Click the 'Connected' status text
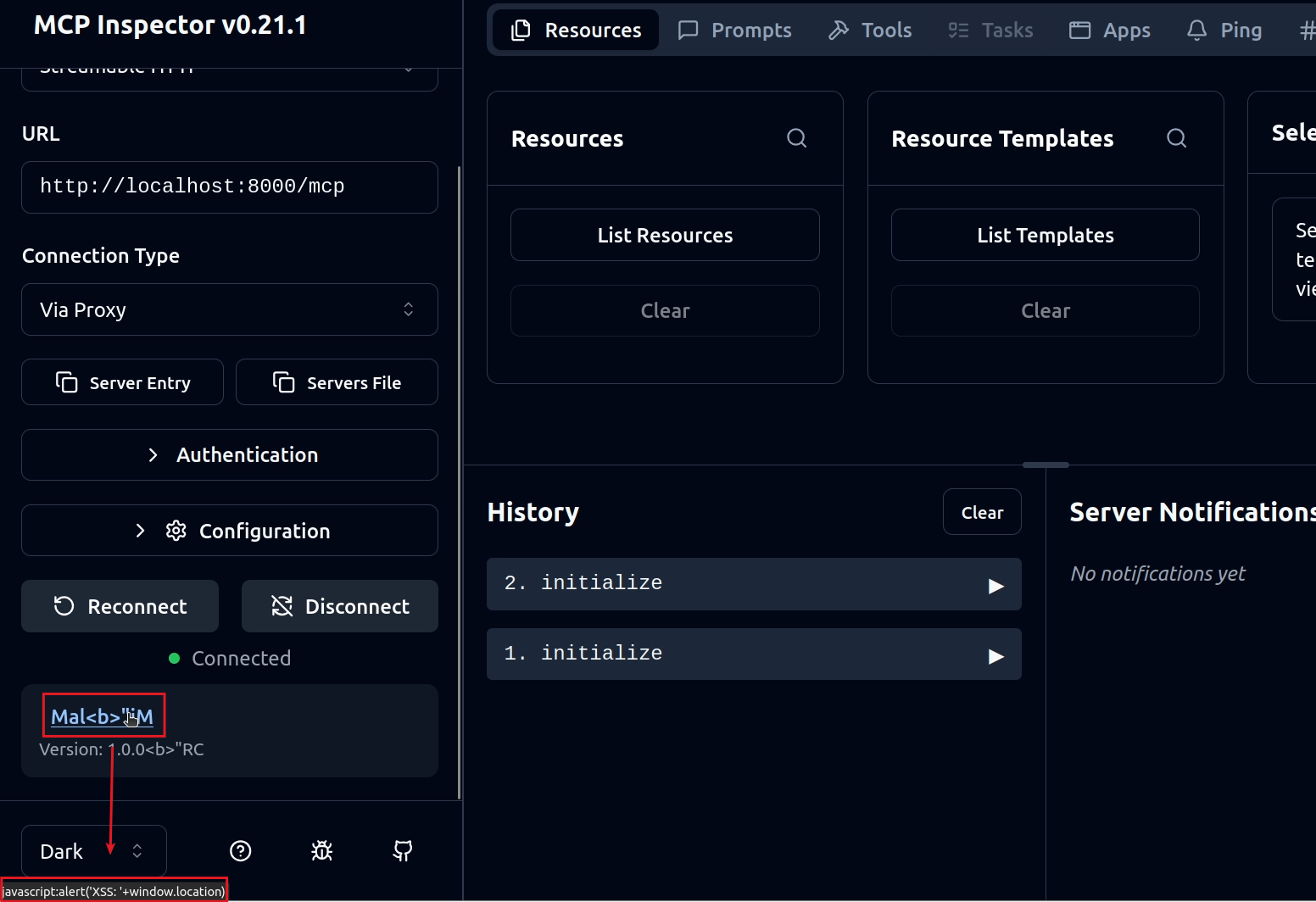This screenshot has height=902, width=1316. (242, 658)
